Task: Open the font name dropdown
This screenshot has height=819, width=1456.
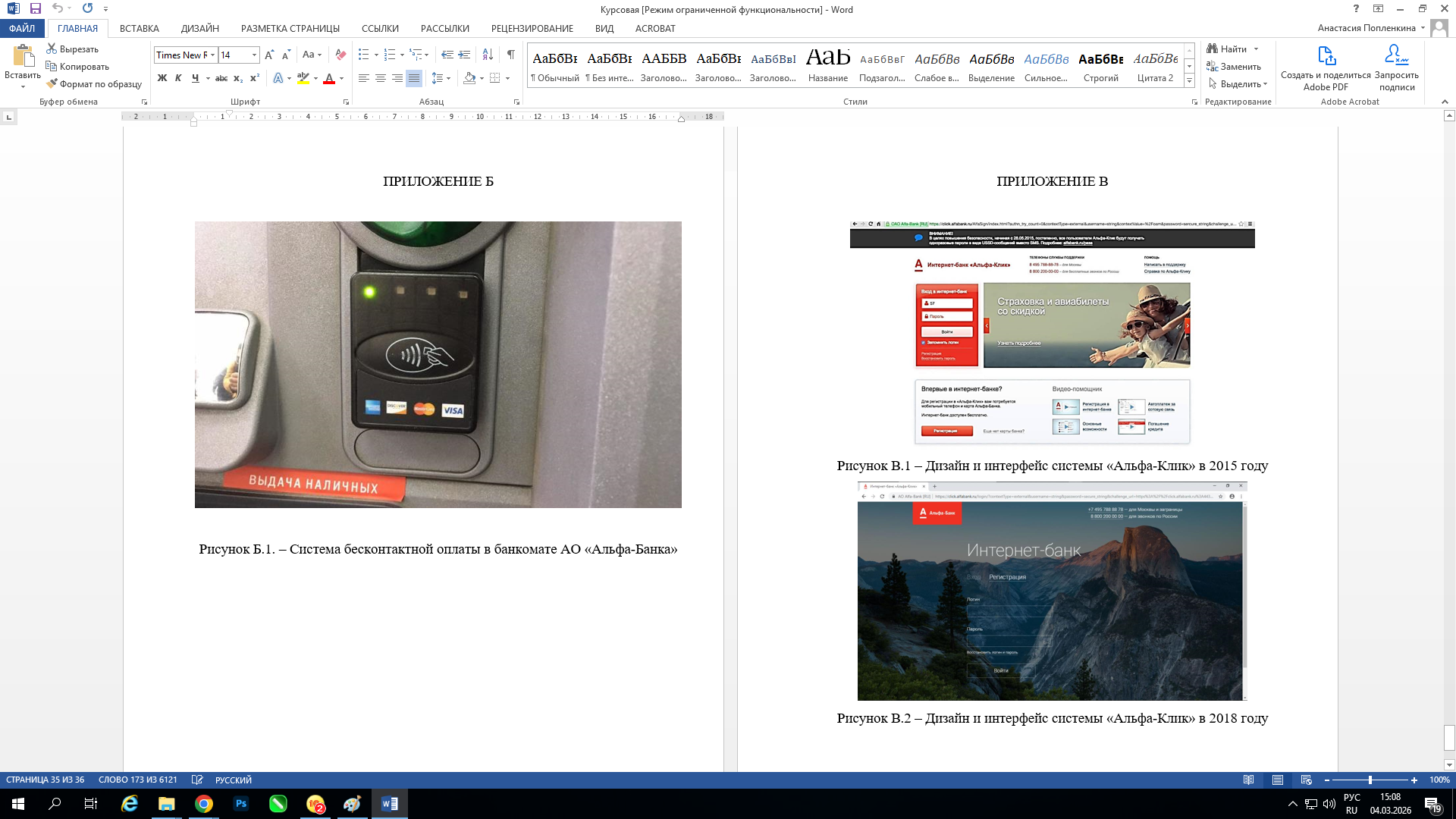Action: tap(213, 55)
